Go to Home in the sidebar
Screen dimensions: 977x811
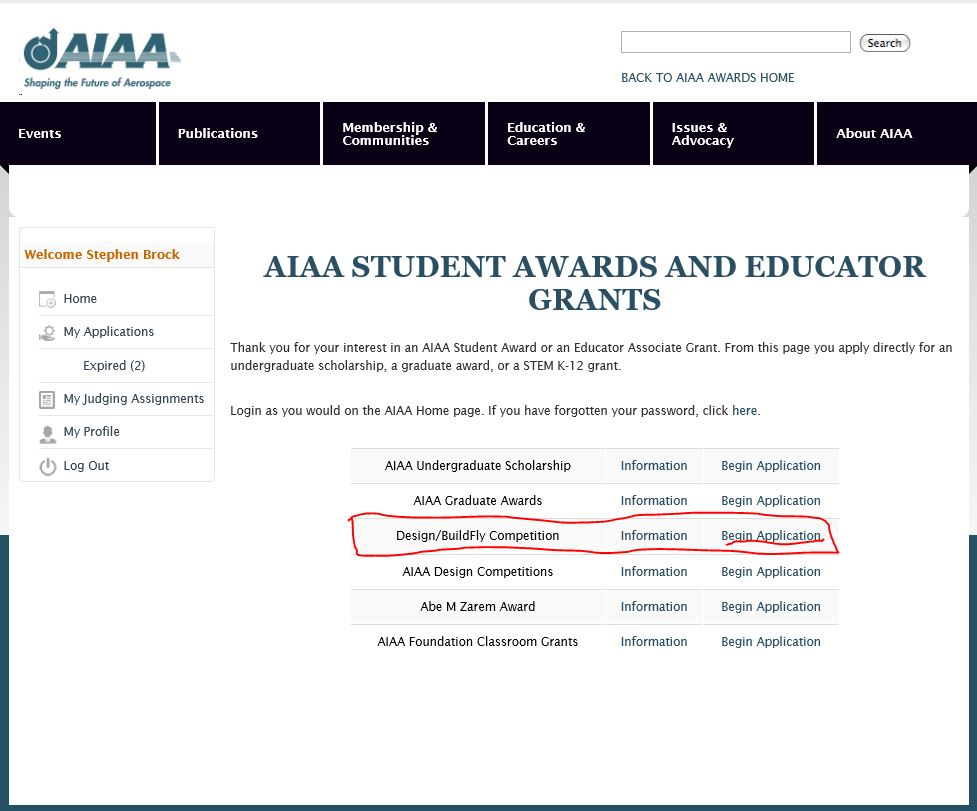[80, 298]
